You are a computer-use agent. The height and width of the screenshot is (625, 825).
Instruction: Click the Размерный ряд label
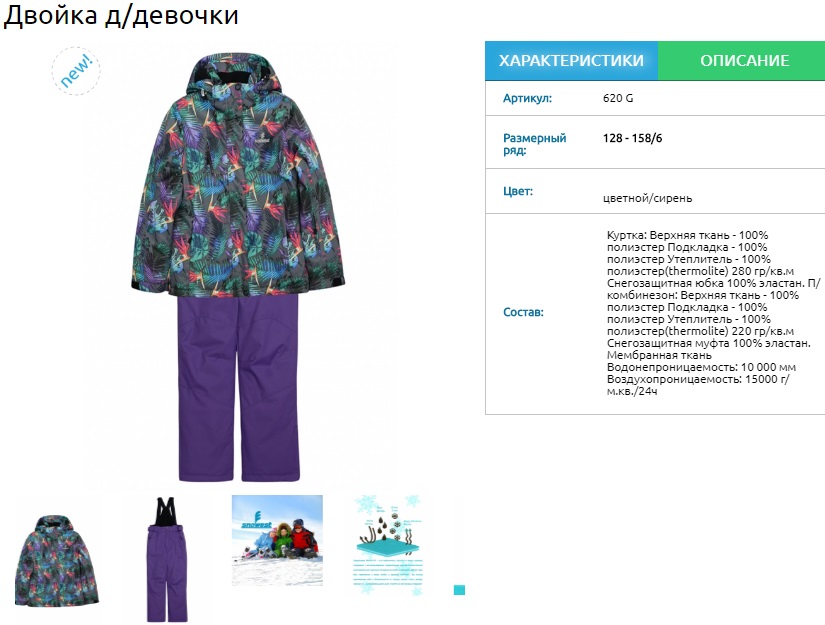coord(535,144)
